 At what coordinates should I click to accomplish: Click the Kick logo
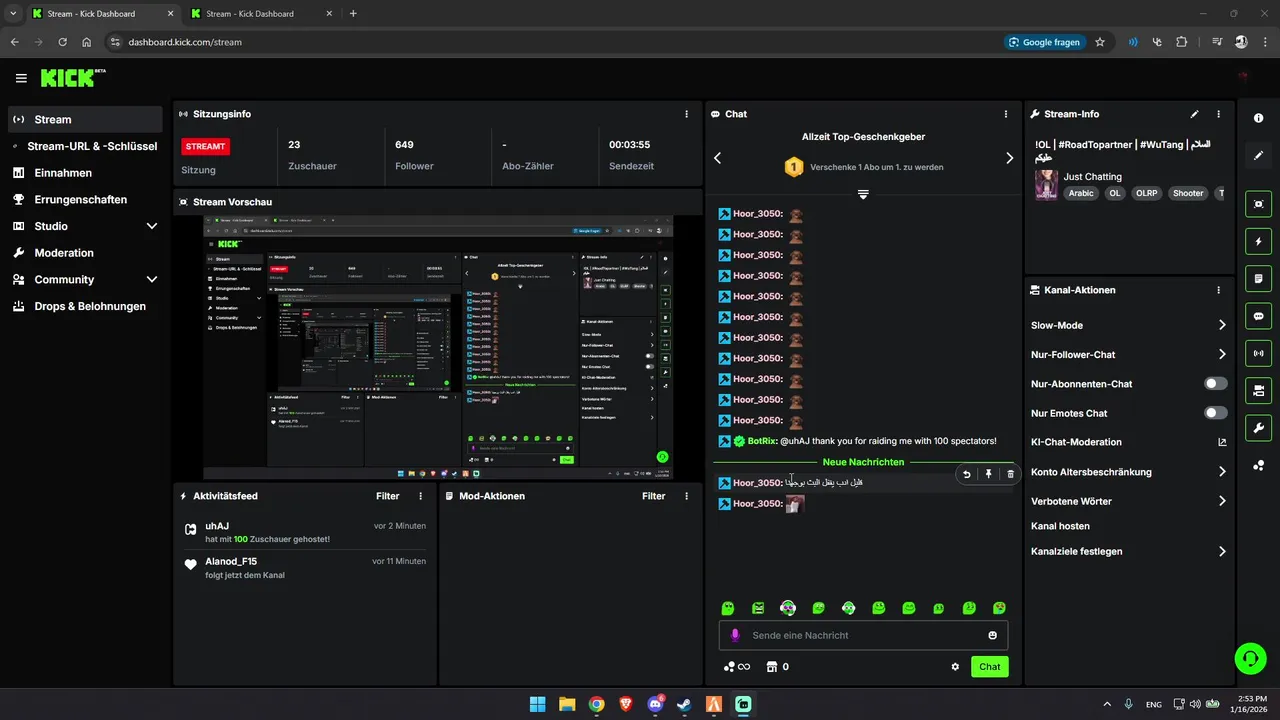point(72,78)
